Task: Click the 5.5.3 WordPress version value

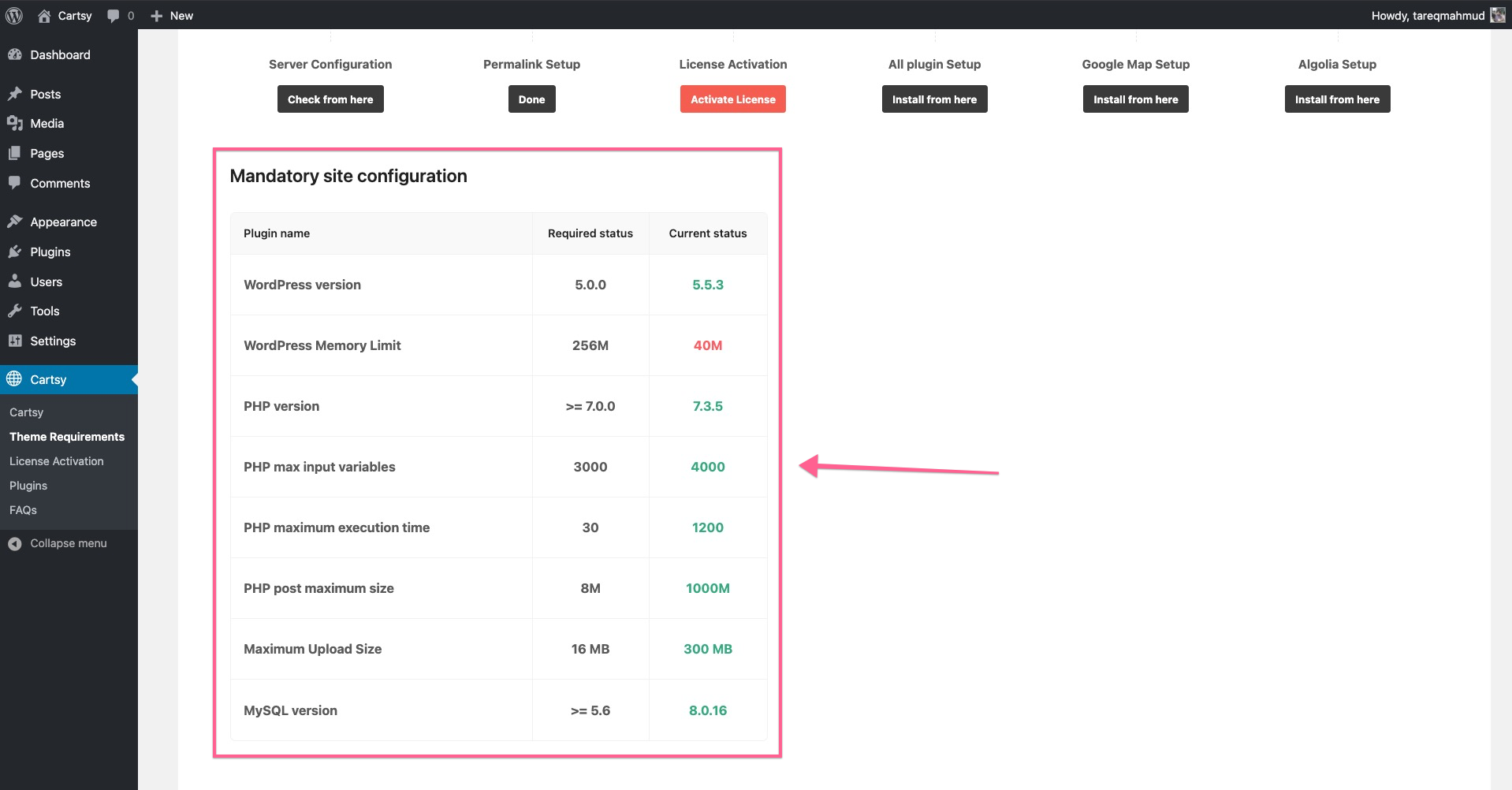Action: 708,285
